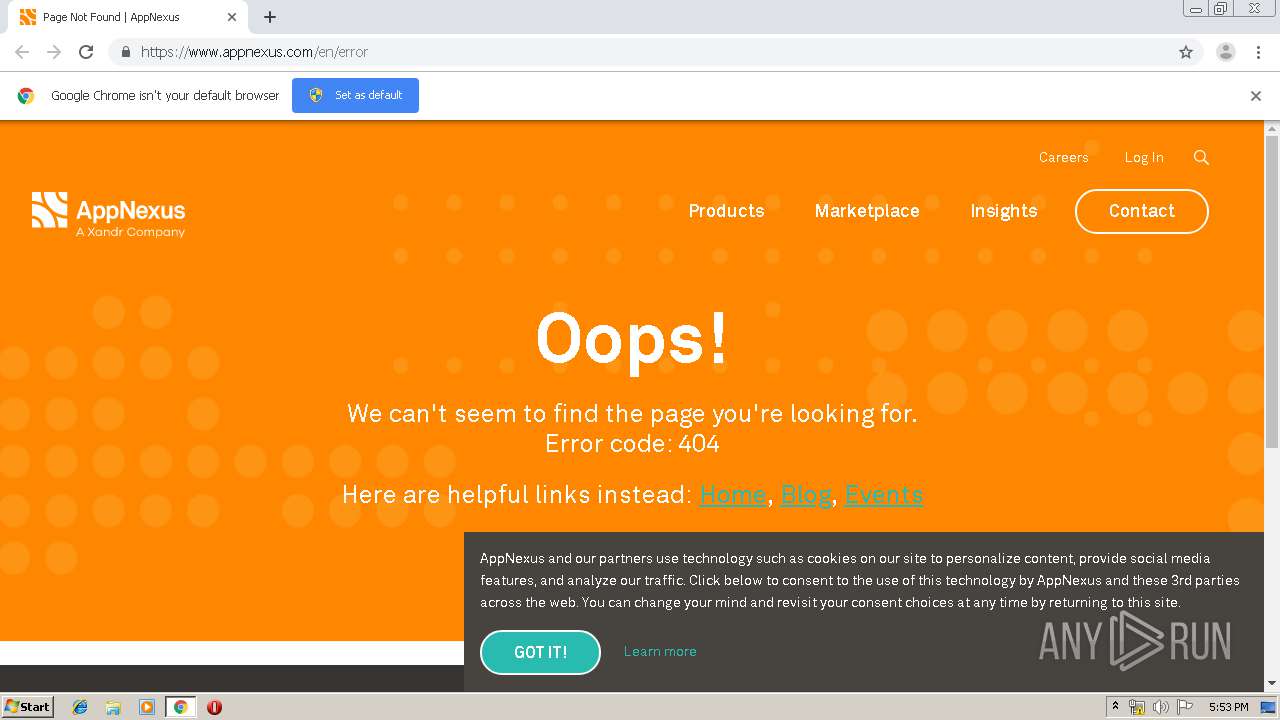Click the show desktop button
The width and height of the screenshot is (1280, 720).
pos(1269,707)
